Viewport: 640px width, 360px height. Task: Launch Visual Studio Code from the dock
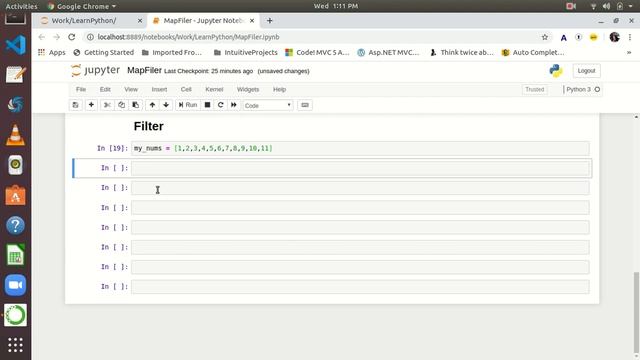pyautogui.click(x=16, y=45)
